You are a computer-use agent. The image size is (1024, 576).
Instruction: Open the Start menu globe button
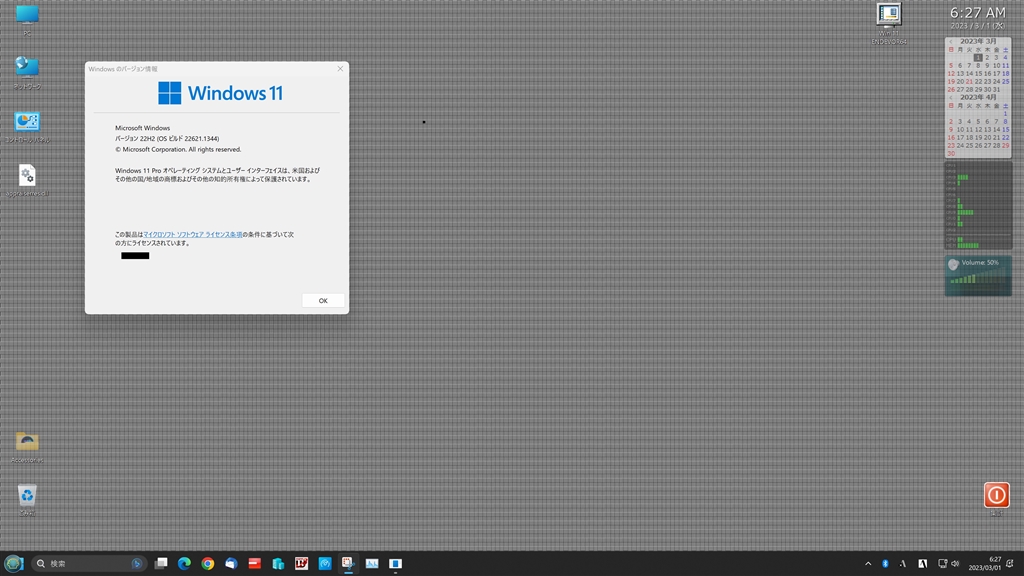point(14,563)
